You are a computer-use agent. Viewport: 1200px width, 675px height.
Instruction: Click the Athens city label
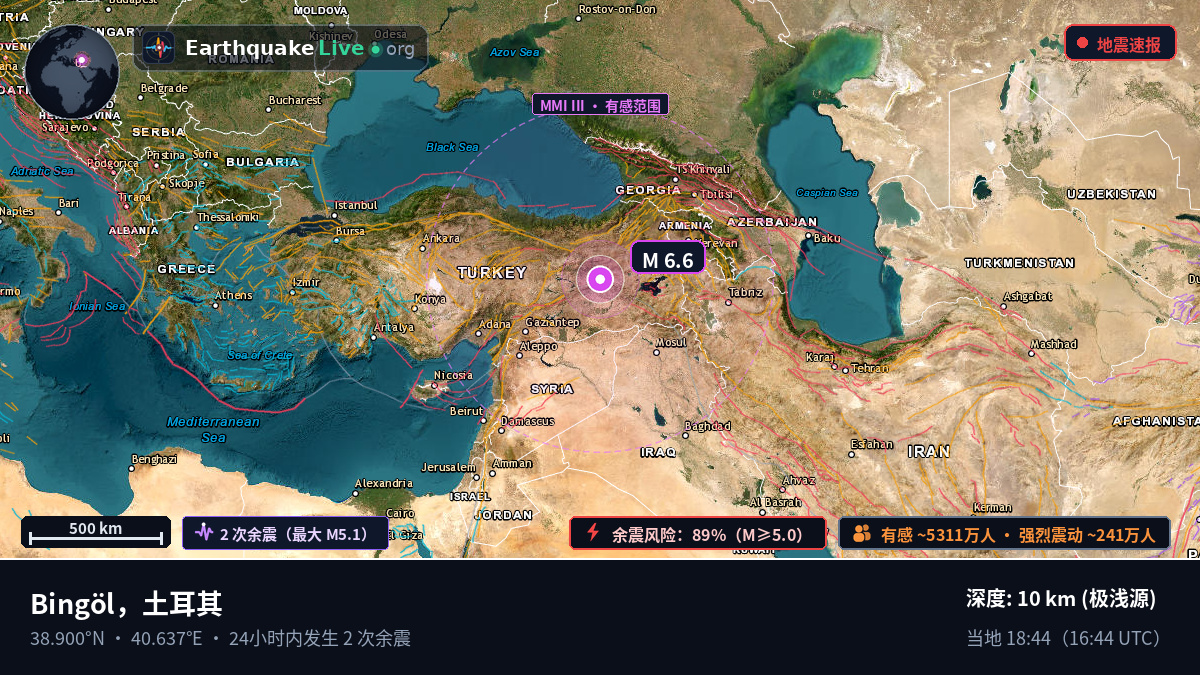coord(233,295)
